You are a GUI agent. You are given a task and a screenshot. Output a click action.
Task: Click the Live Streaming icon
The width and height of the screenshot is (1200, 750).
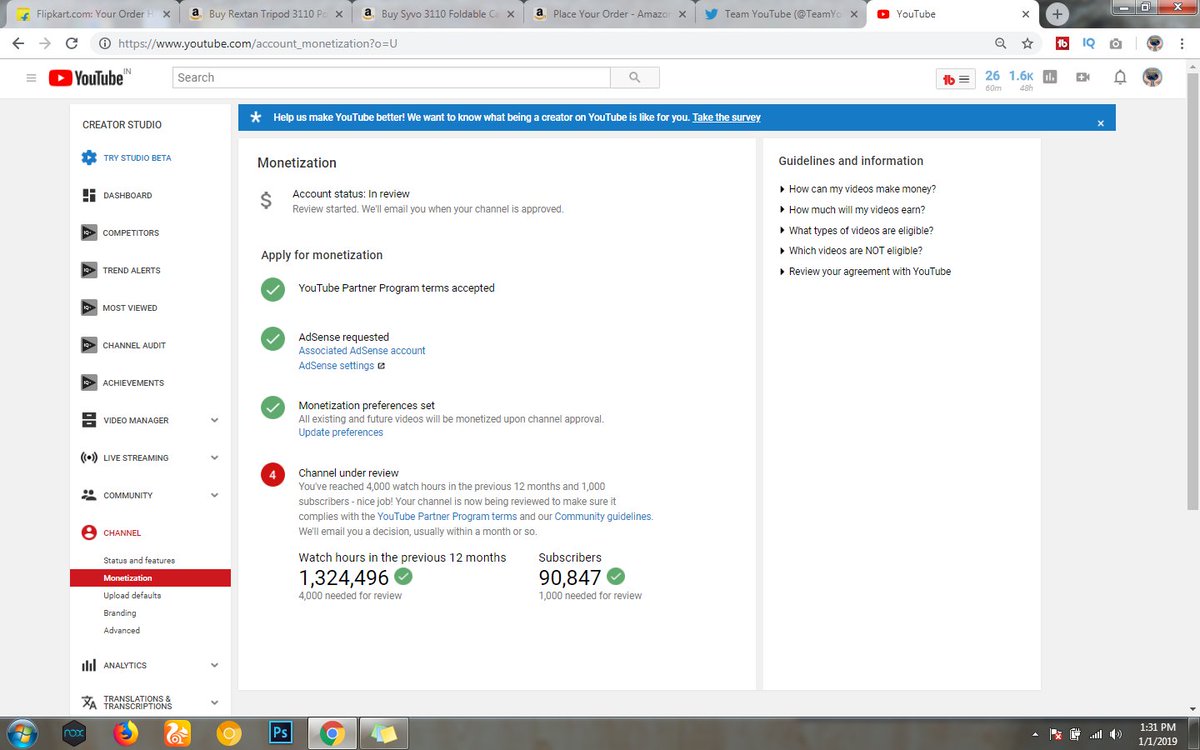(89, 458)
